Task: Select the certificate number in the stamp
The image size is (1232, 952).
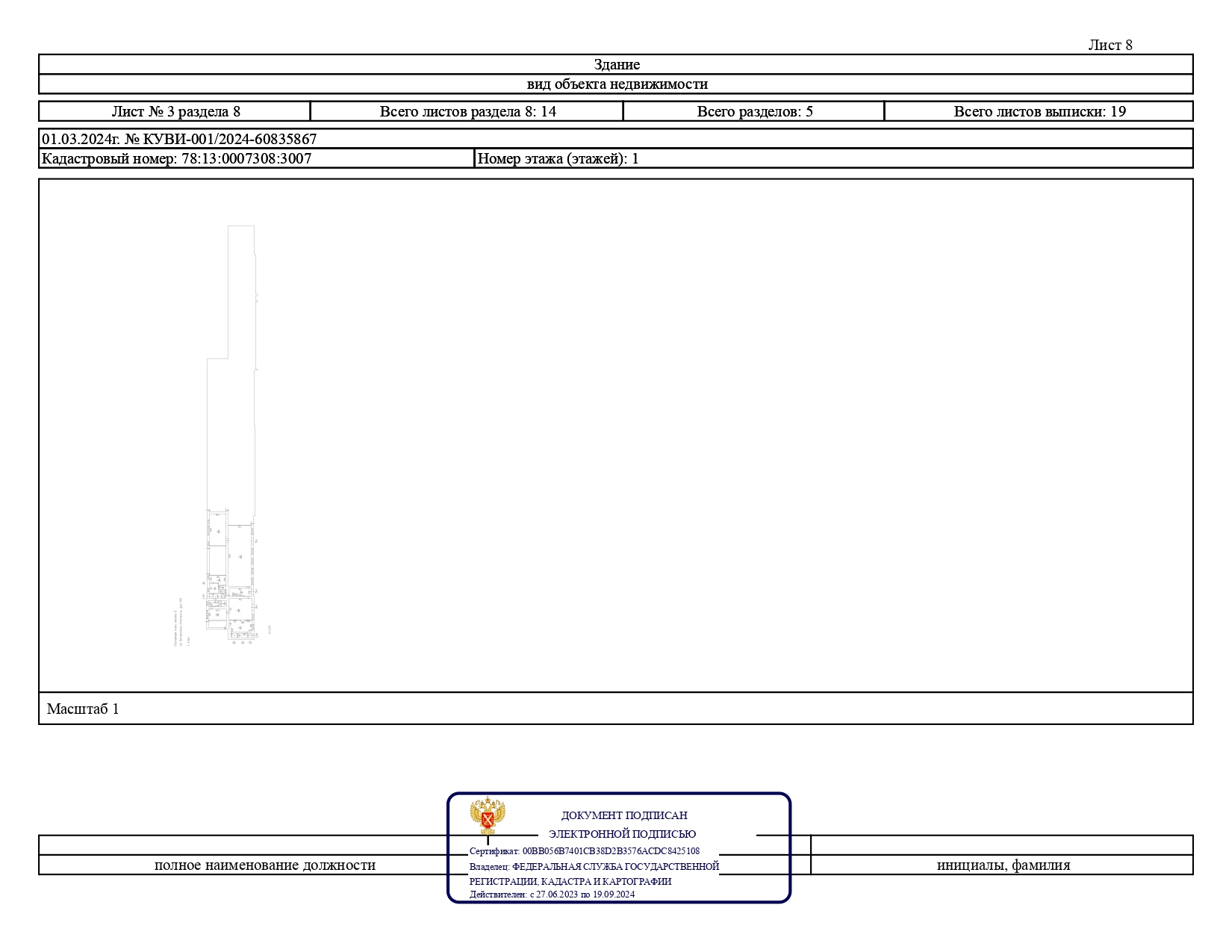Action: pos(610,851)
